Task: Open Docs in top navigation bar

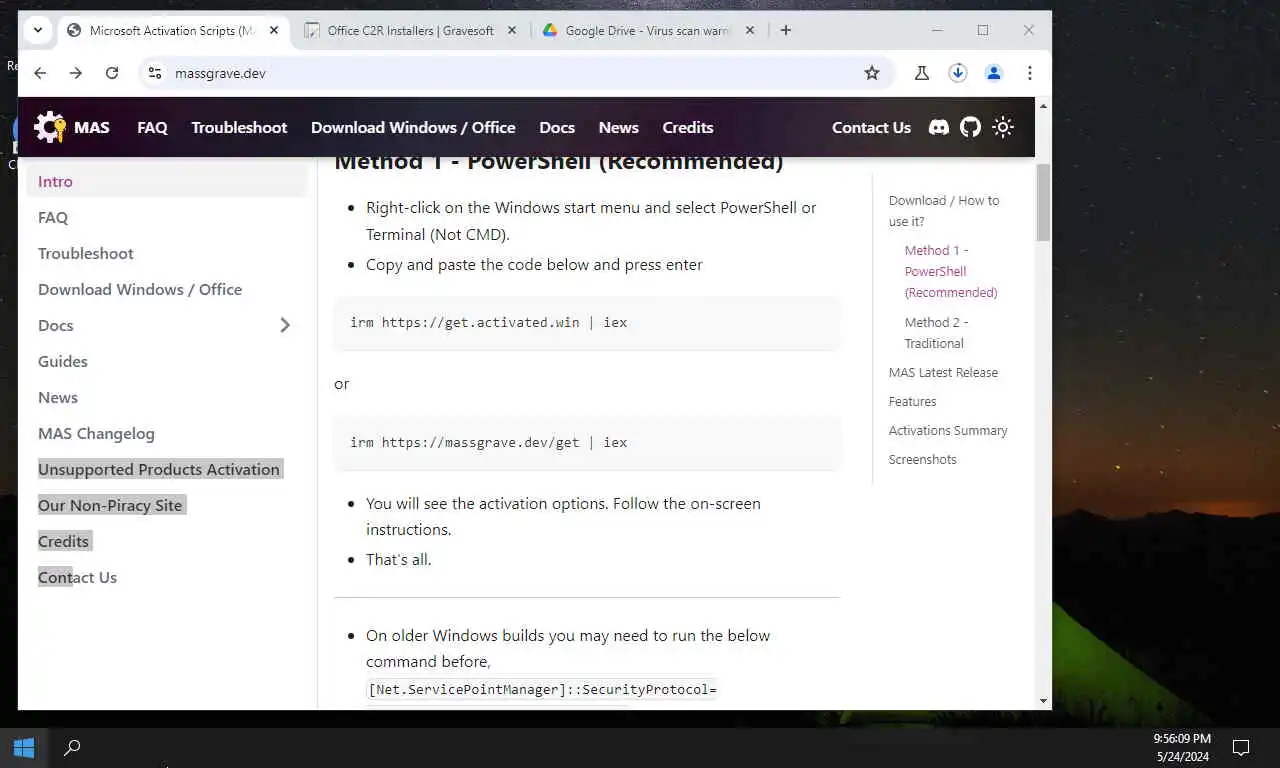Action: click(x=557, y=127)
